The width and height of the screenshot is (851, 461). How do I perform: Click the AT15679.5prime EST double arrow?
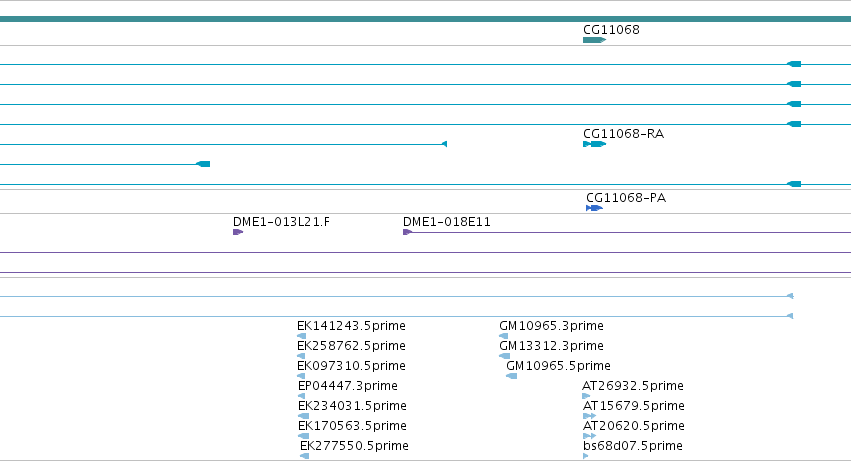(589, 416)
